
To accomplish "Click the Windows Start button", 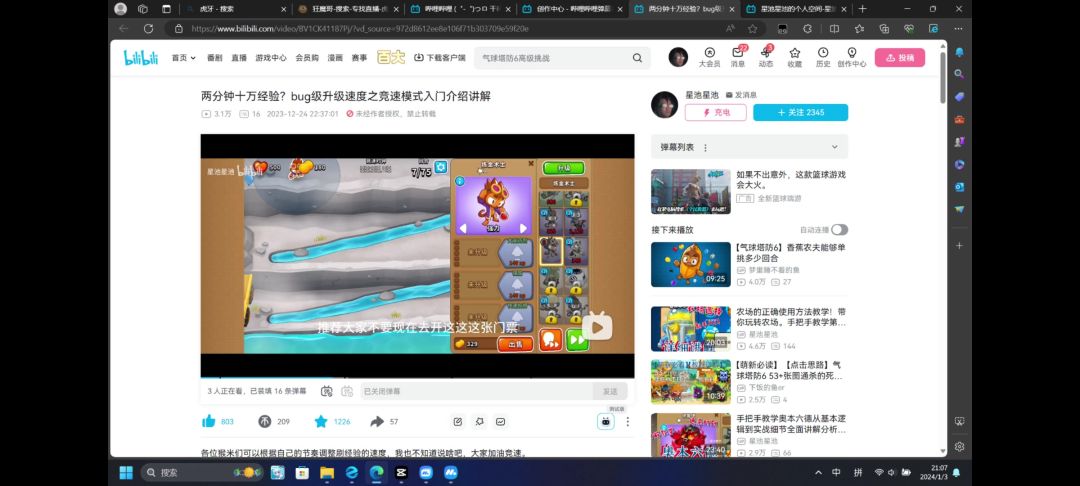I will [x=126, y=473].
